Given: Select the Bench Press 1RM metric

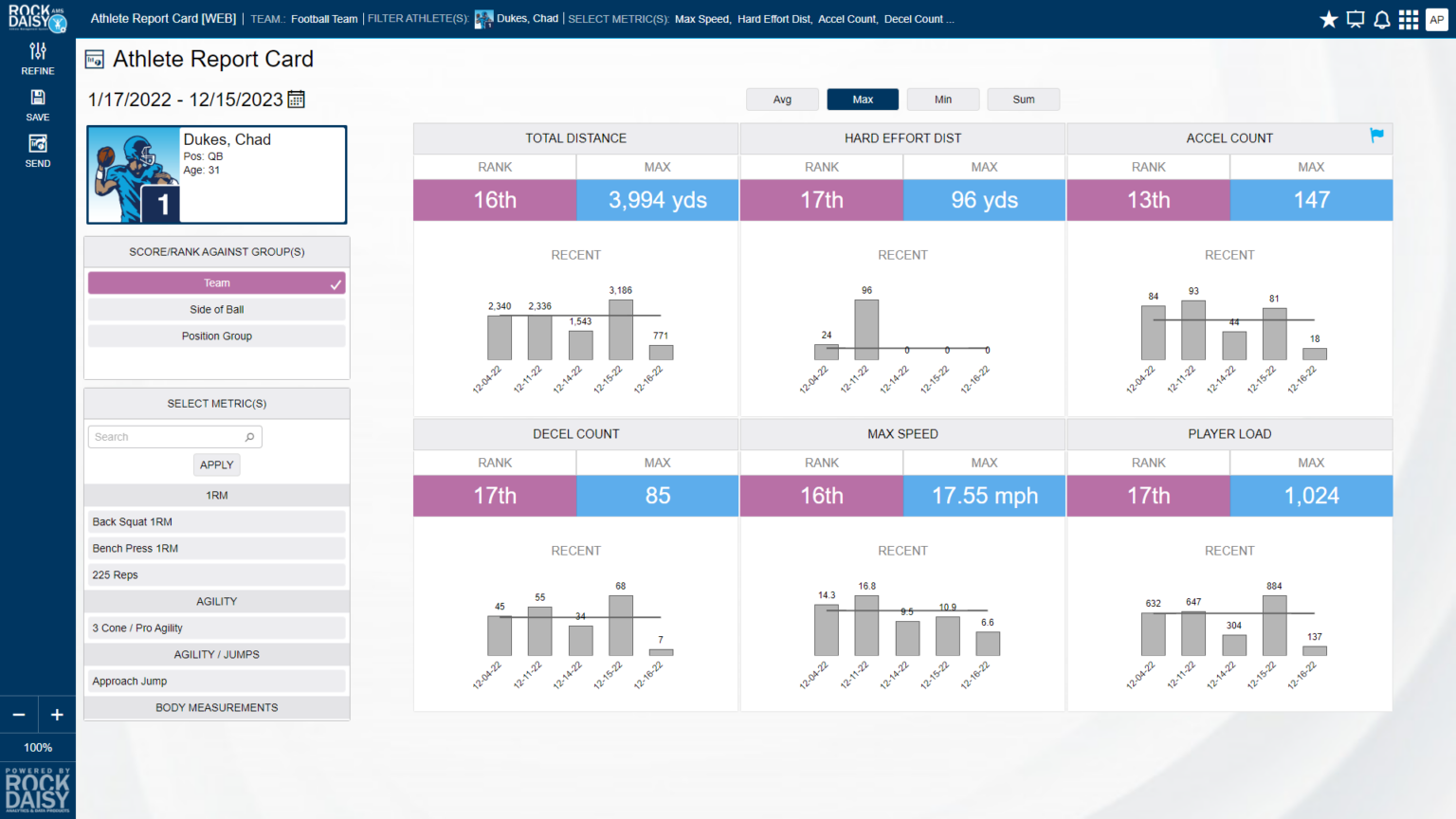Looking at the screenshot, I should [216, 548].
